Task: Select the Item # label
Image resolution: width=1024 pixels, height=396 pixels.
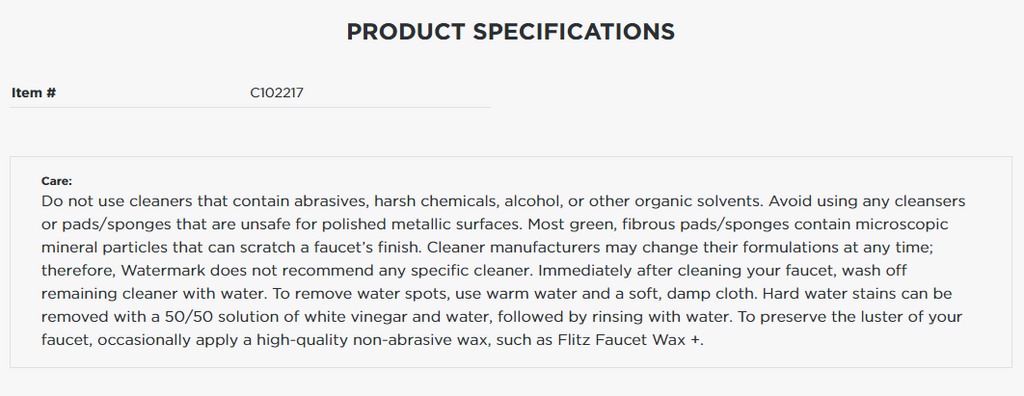Action: coord(33,93)
